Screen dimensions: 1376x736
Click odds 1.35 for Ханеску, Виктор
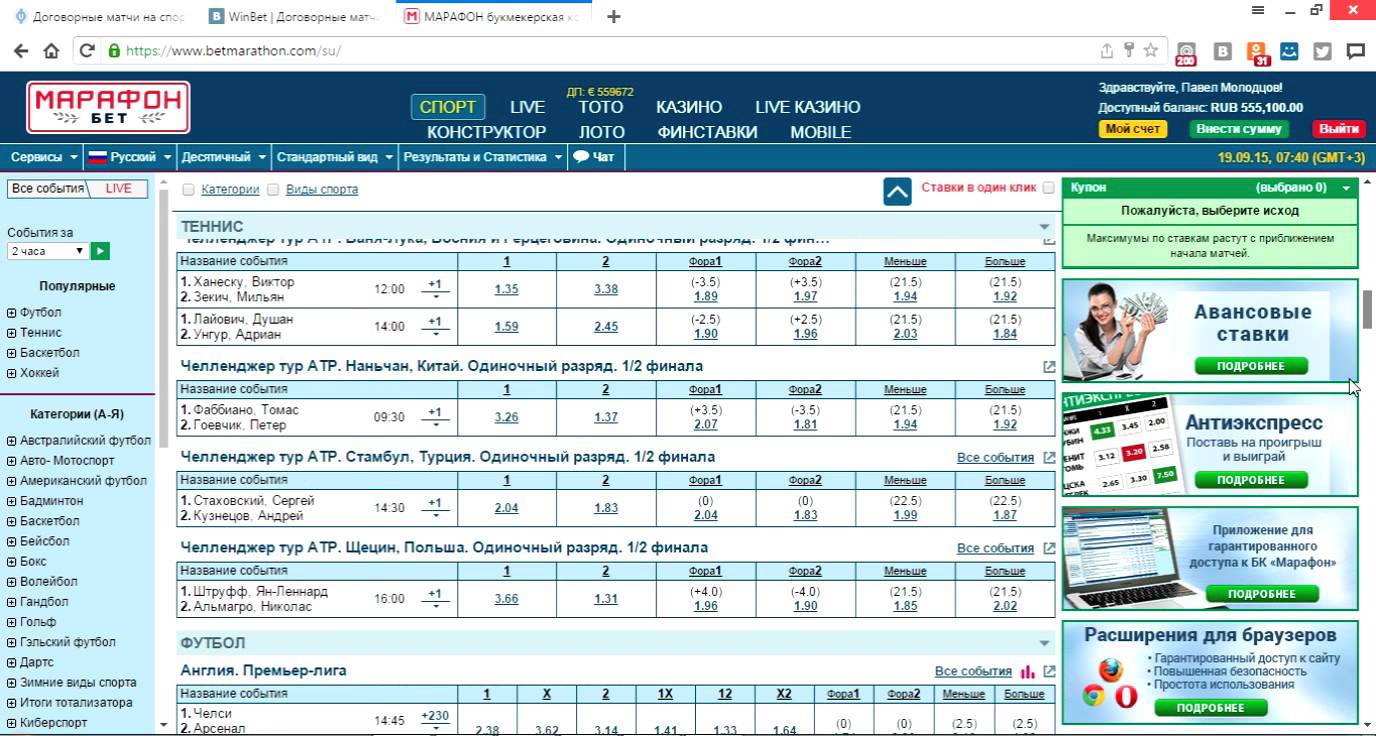506,289
